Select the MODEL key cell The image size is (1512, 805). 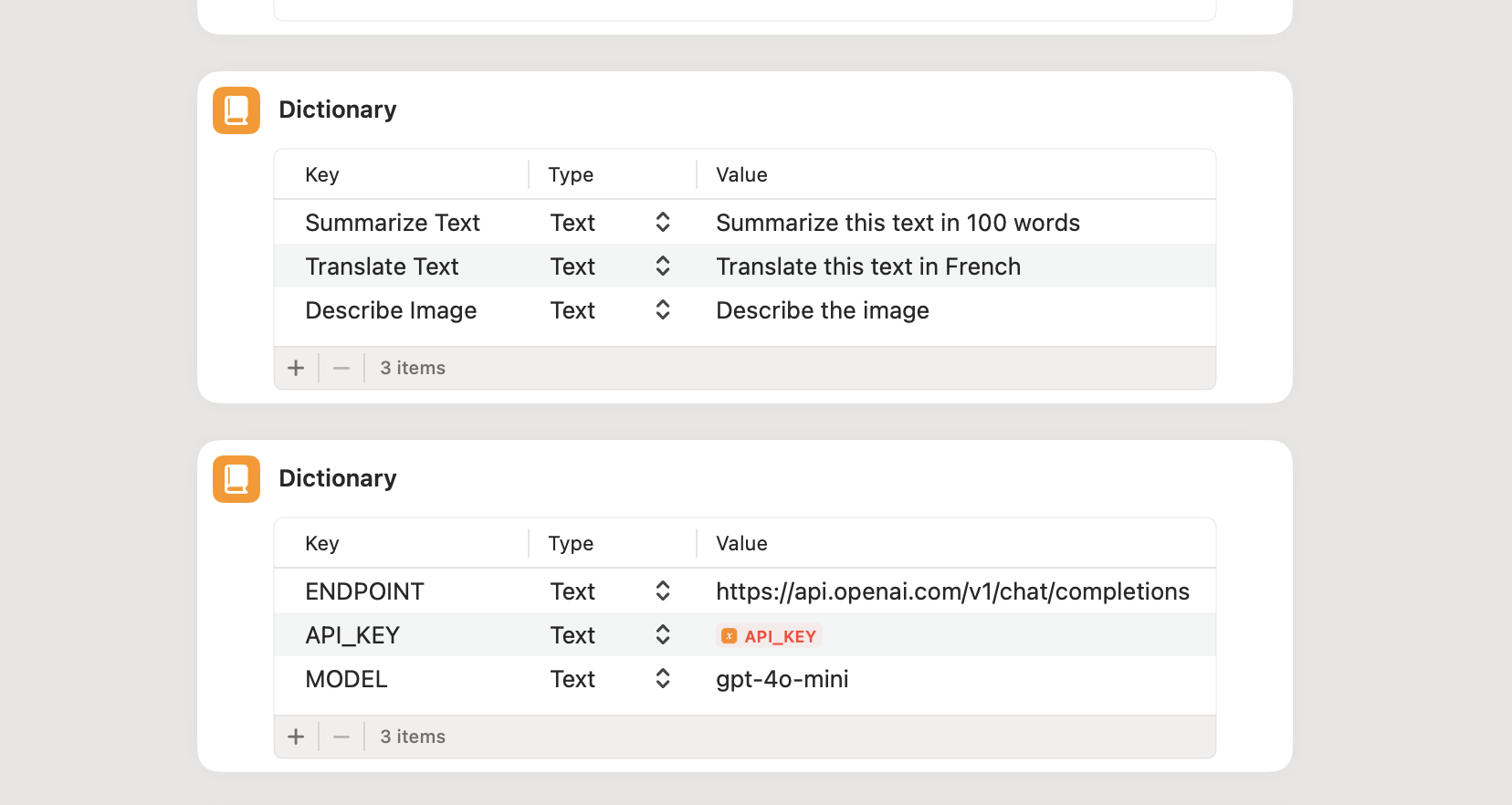coord(346,679)
